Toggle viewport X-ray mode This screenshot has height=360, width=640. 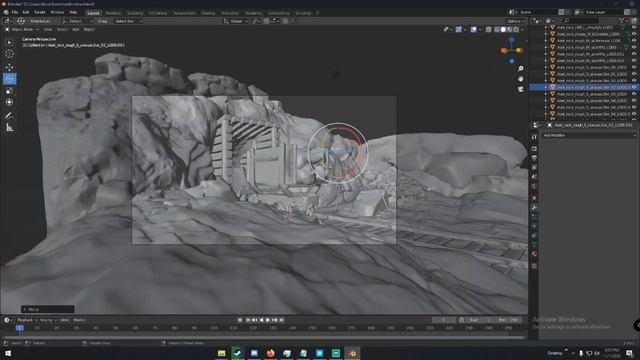point(489,29)
